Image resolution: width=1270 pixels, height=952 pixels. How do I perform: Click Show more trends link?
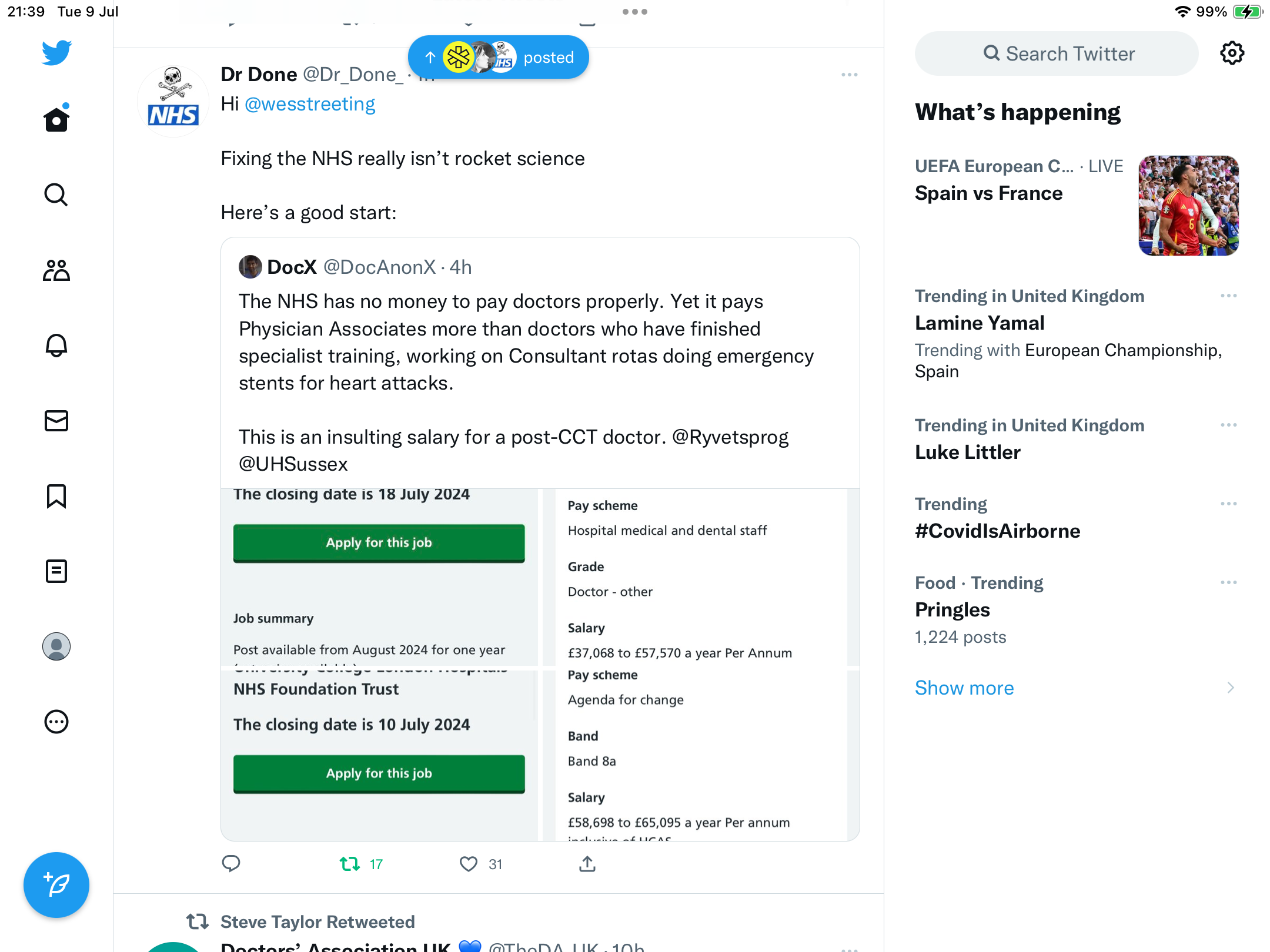point(964,688)
